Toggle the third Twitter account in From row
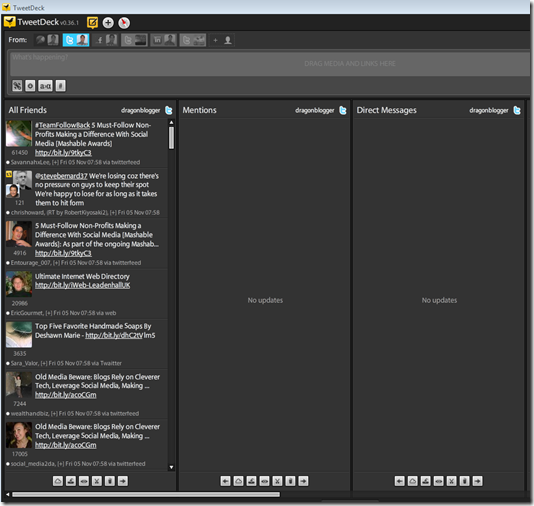Screen dimensions: 534x506 click(193, 40)
